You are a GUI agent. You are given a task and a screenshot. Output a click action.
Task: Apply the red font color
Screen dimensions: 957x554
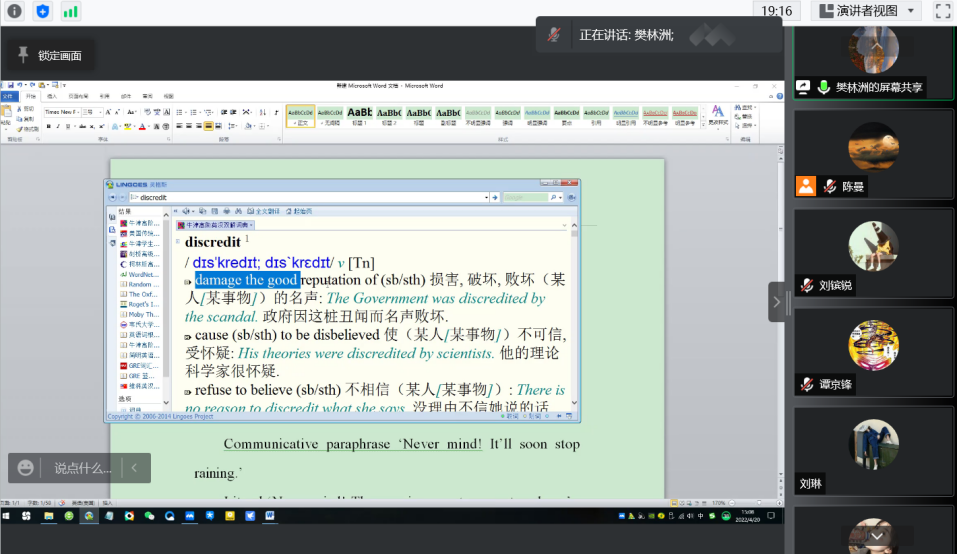pos(142,126)
